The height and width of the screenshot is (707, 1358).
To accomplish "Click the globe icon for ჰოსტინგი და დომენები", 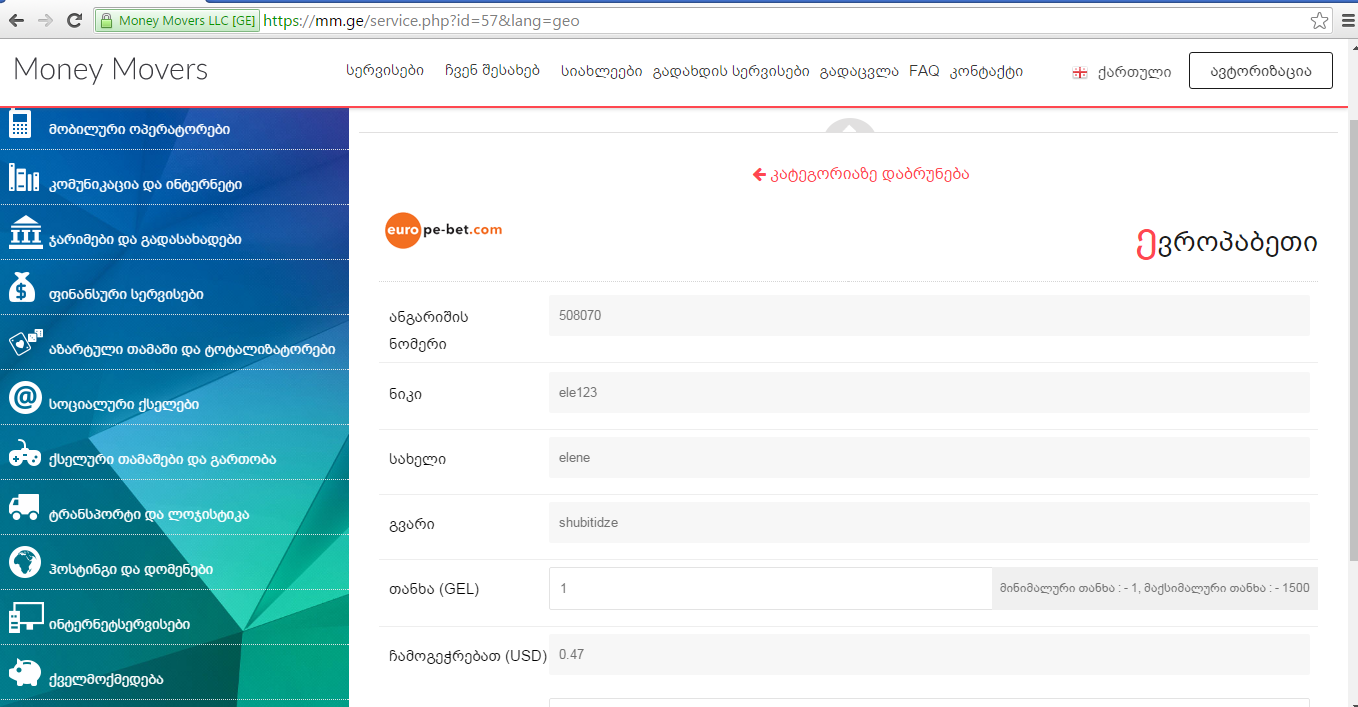I will (x=24, y=562).
